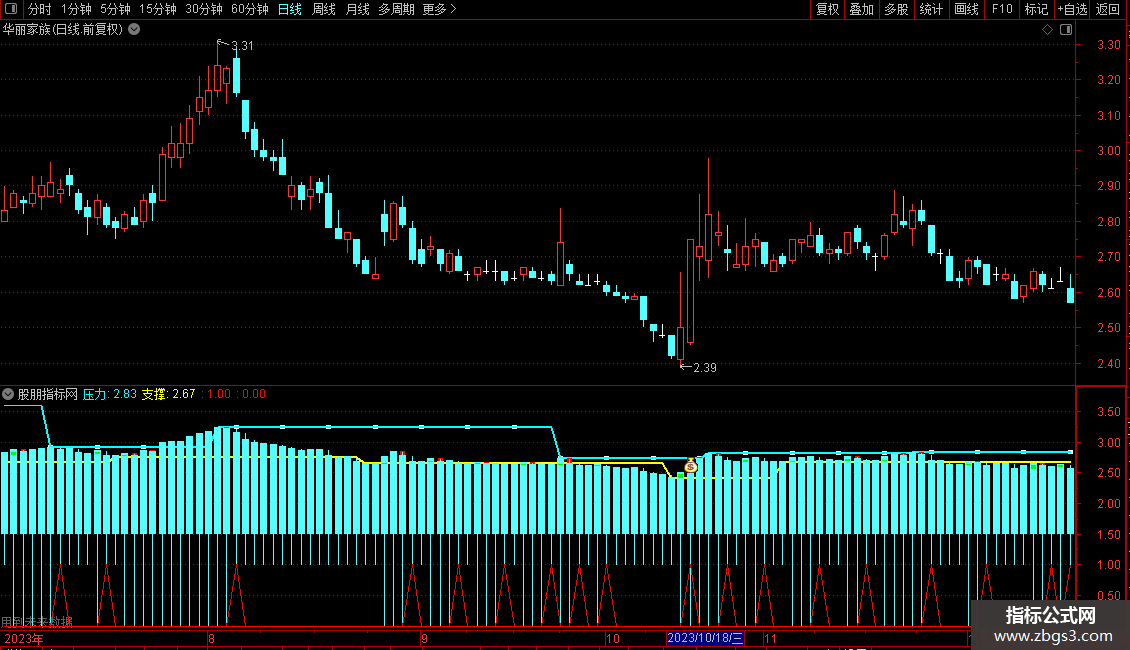1130x650 pixels.
Task: Toggle the right side panel icon
Action: pos(1066,30)
